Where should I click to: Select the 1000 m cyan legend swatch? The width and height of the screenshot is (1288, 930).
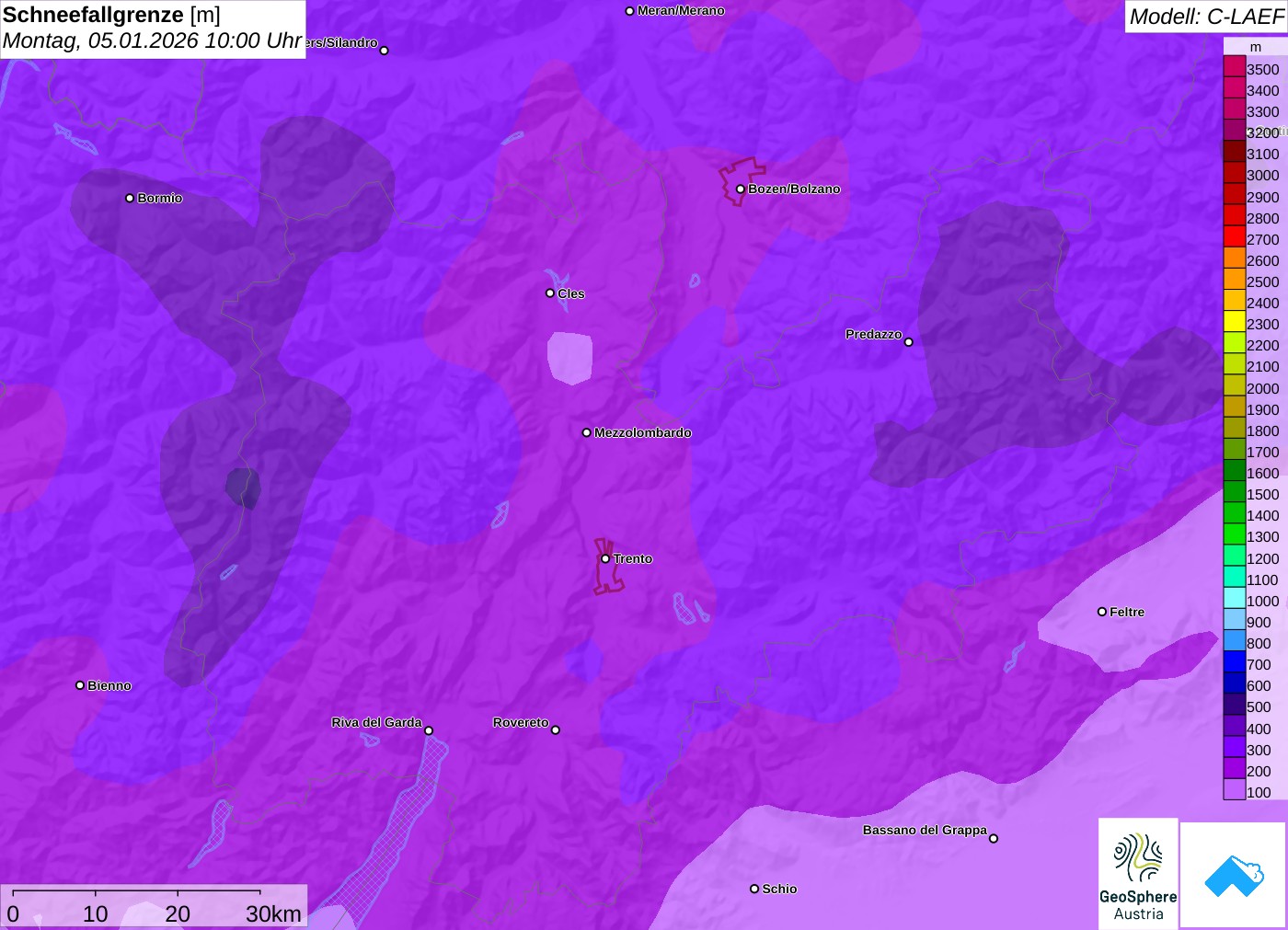[1235, 598]
